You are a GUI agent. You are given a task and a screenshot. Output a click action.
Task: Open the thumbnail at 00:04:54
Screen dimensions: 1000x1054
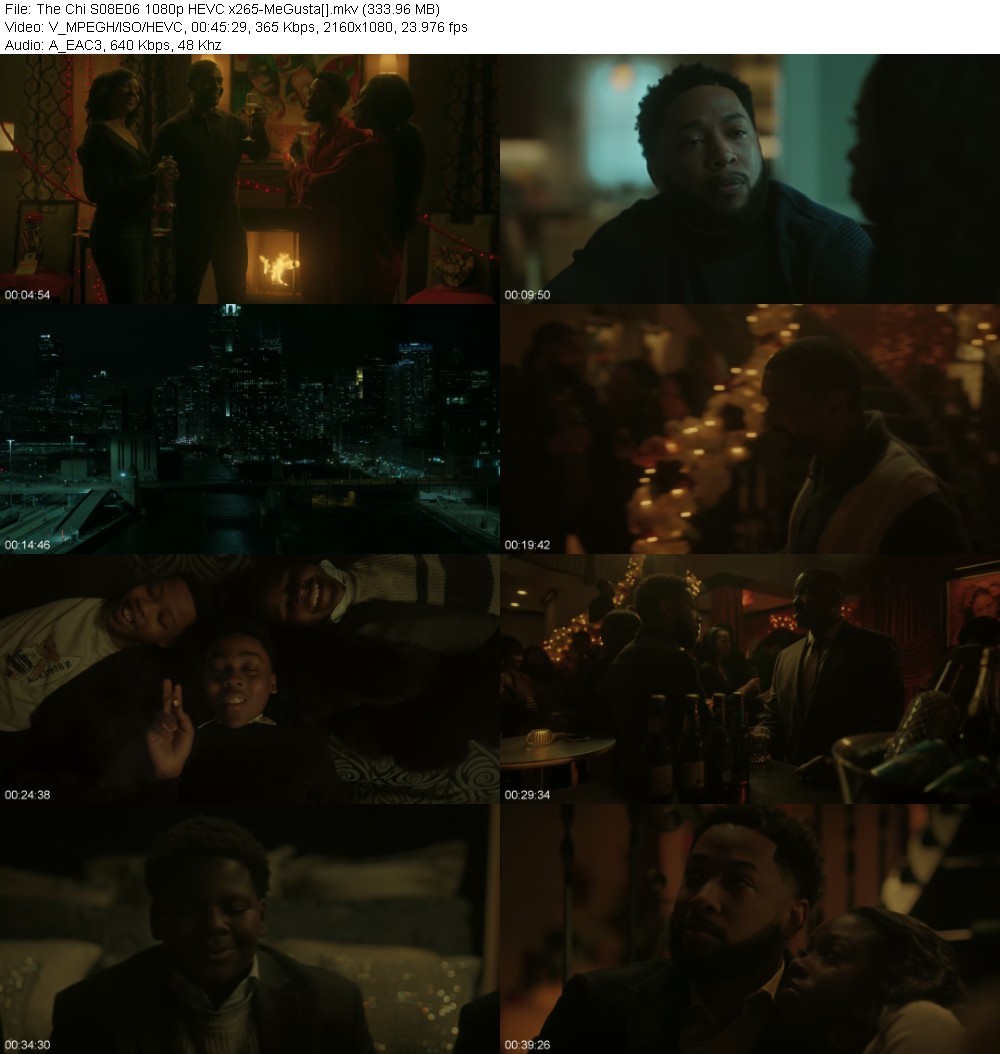coord(249,179)
